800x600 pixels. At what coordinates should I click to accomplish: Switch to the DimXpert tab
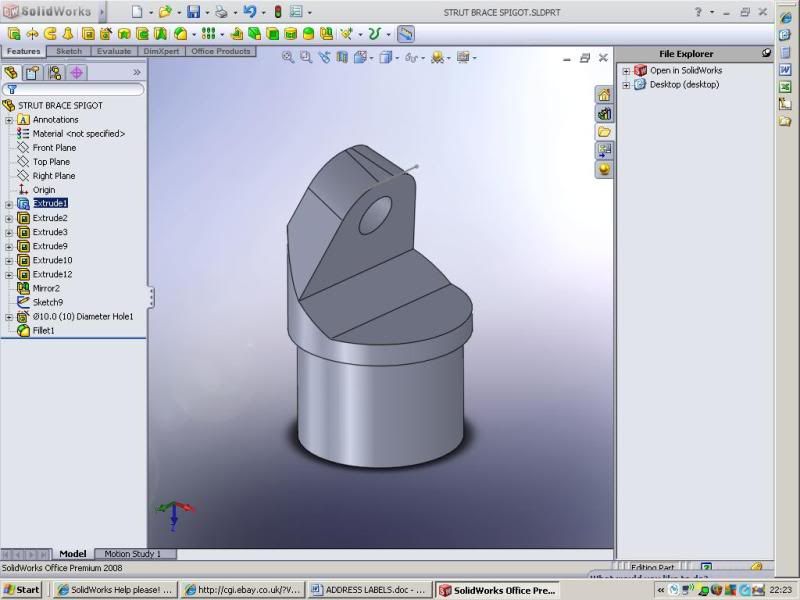(x=161, y=51)
